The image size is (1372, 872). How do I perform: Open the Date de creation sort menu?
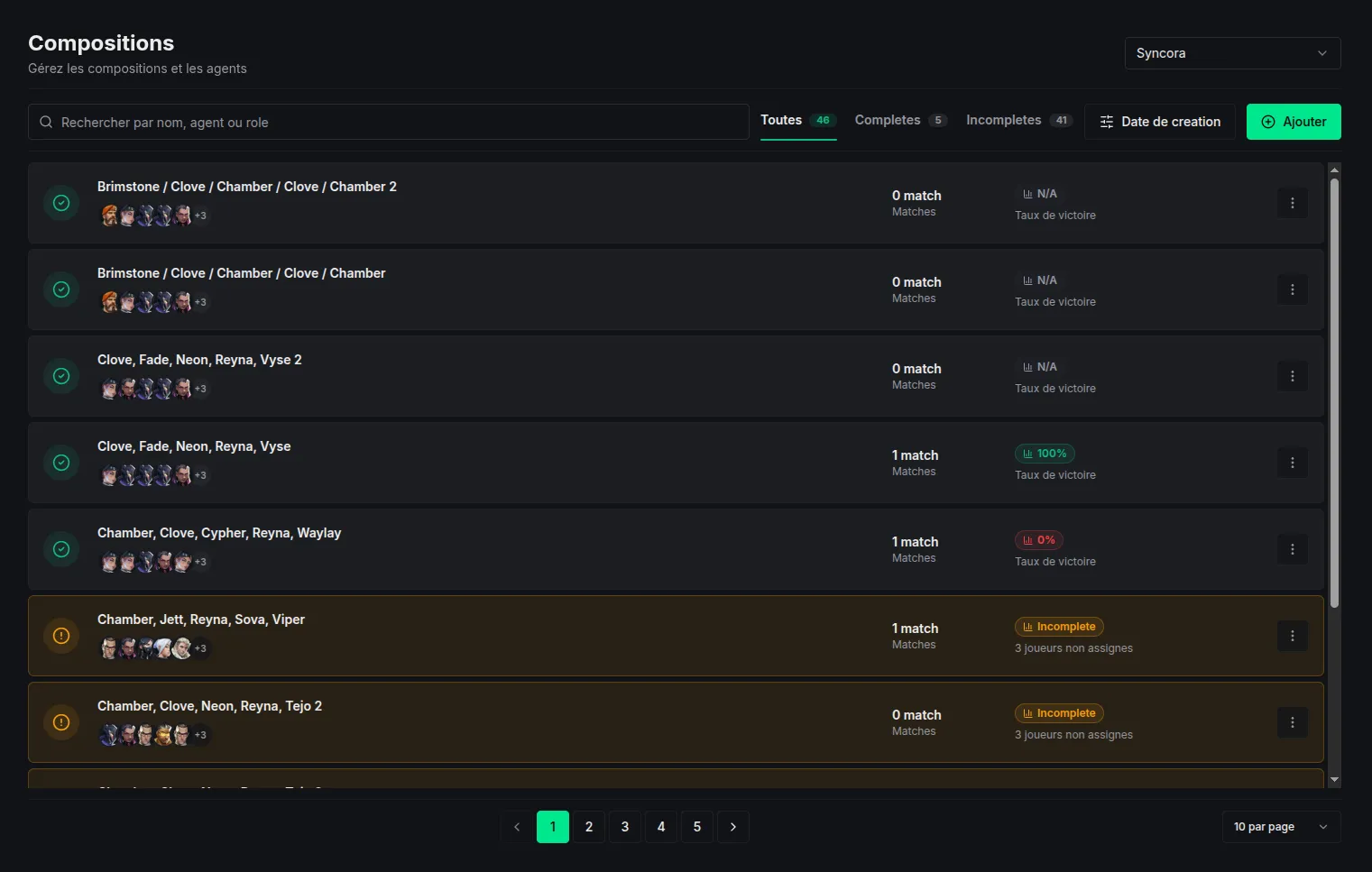pyautogui.click(x=1160, y=122)
